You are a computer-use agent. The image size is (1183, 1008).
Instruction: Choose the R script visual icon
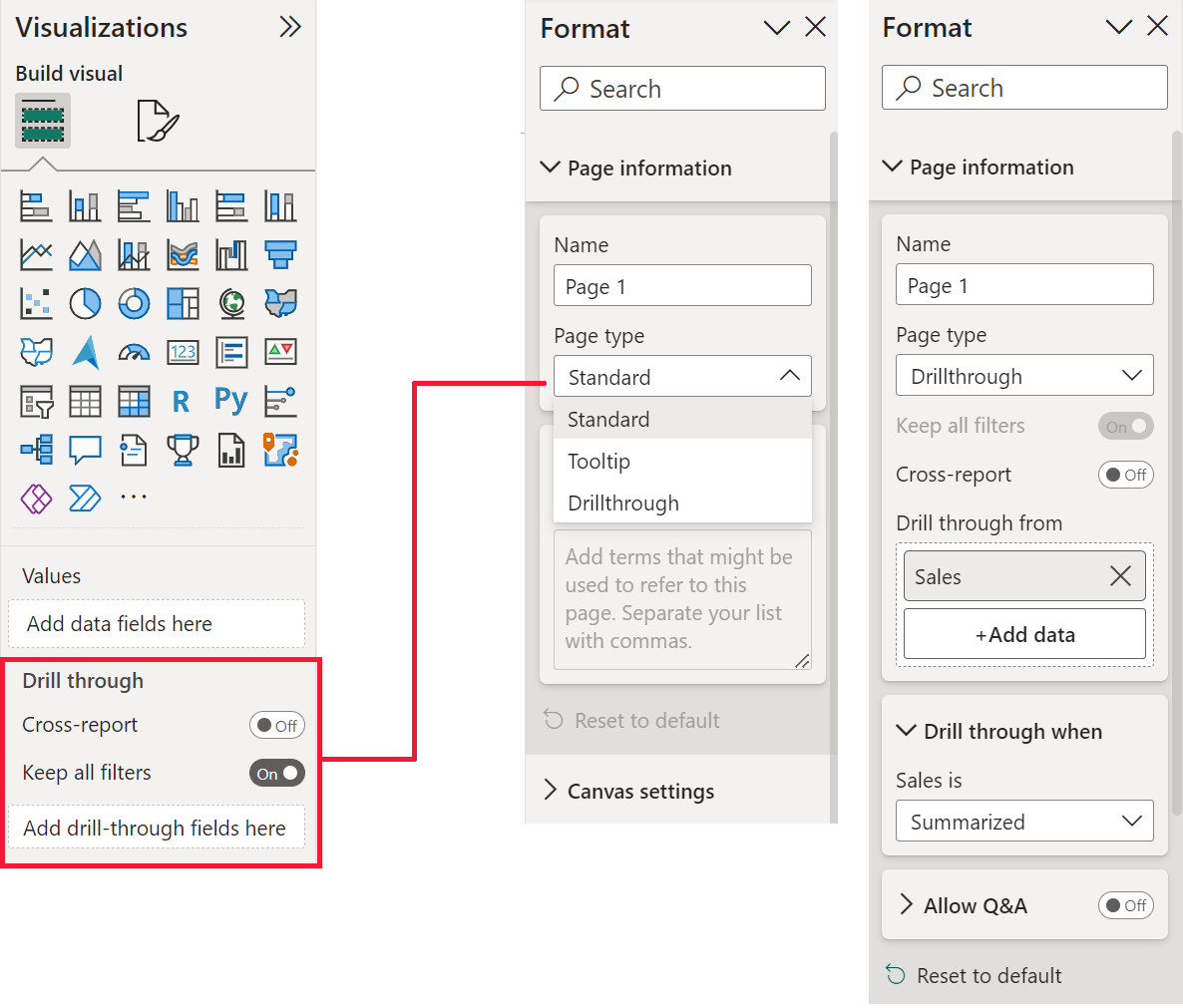(x=182, y=401)
